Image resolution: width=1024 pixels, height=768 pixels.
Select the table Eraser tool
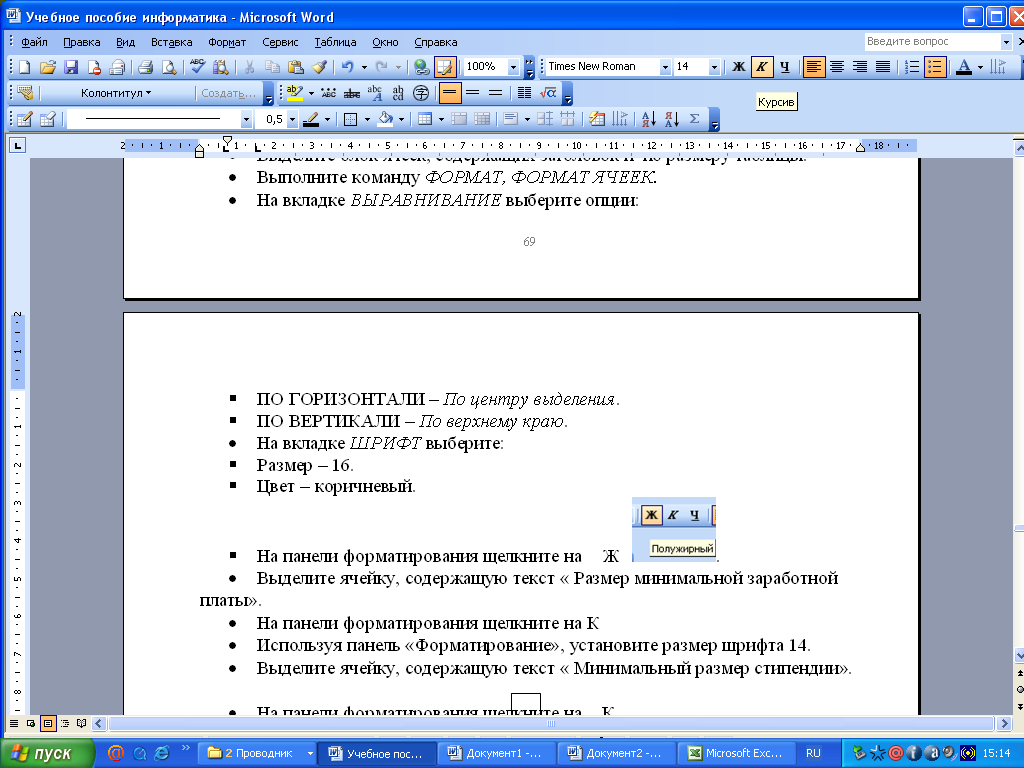pos(48,119)
